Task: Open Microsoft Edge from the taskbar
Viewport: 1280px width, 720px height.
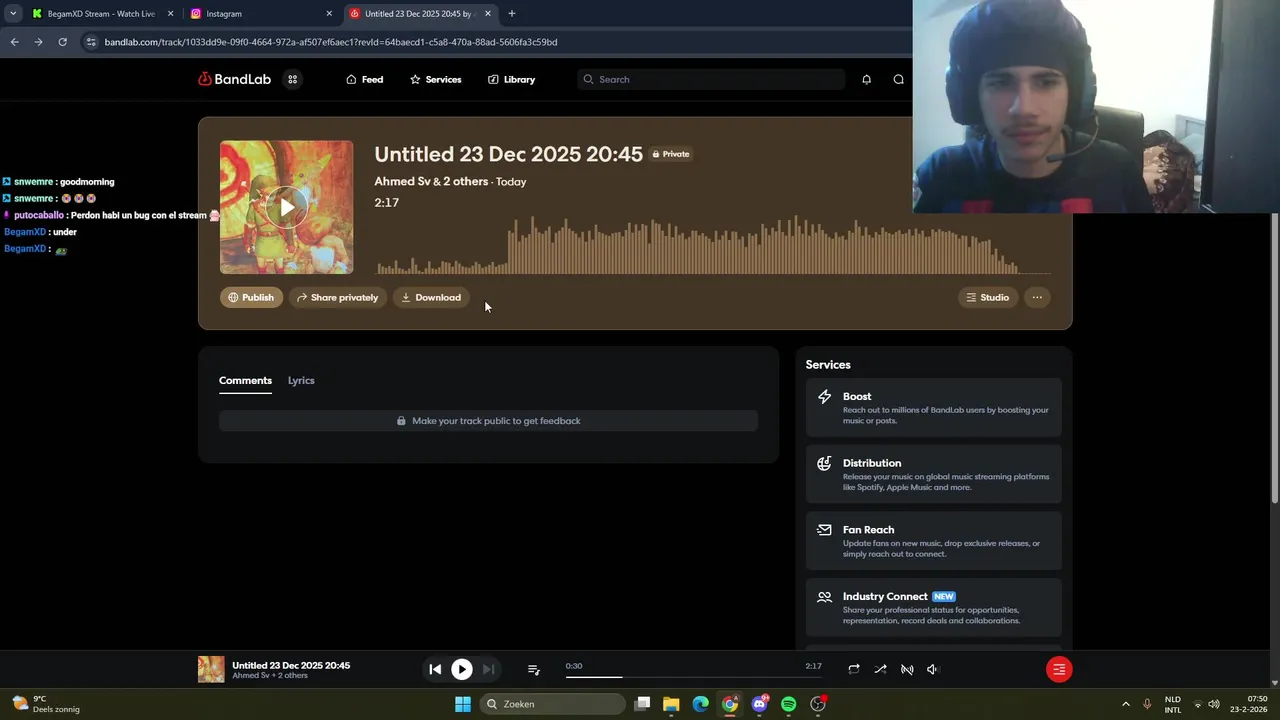Action: (x=701, y=704)
